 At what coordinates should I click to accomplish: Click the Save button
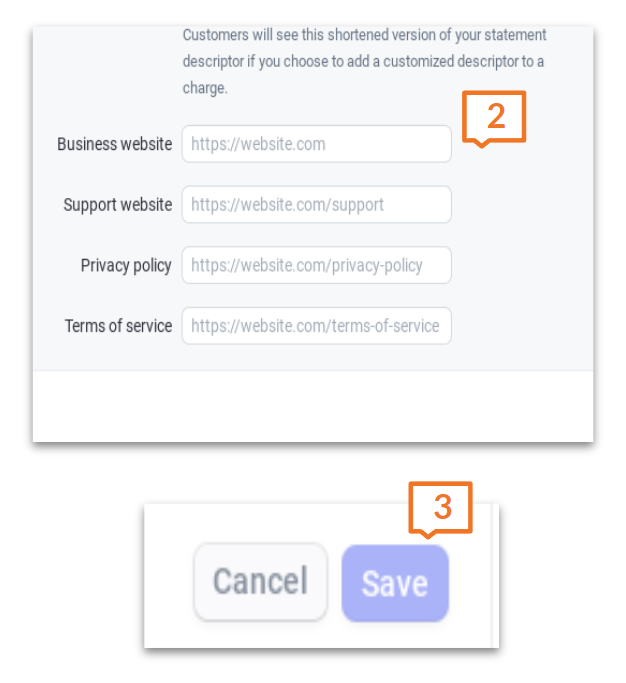pyautogui.click(x=395, y=584)
